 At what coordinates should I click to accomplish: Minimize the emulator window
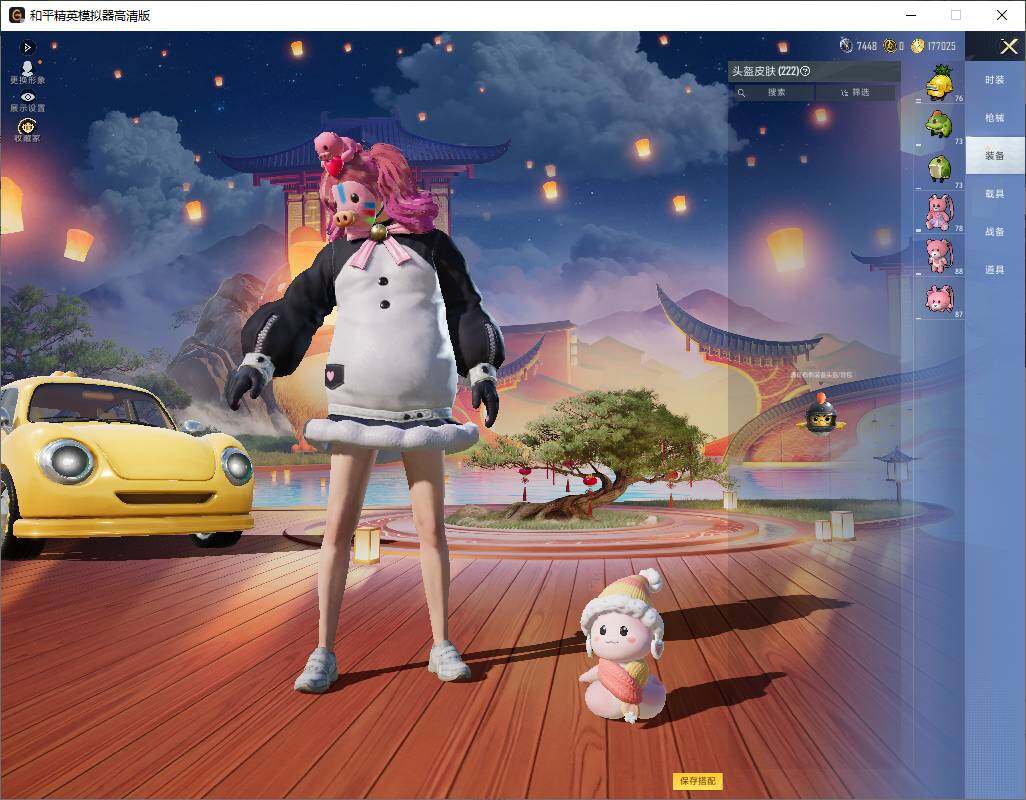tap(911, 15)
